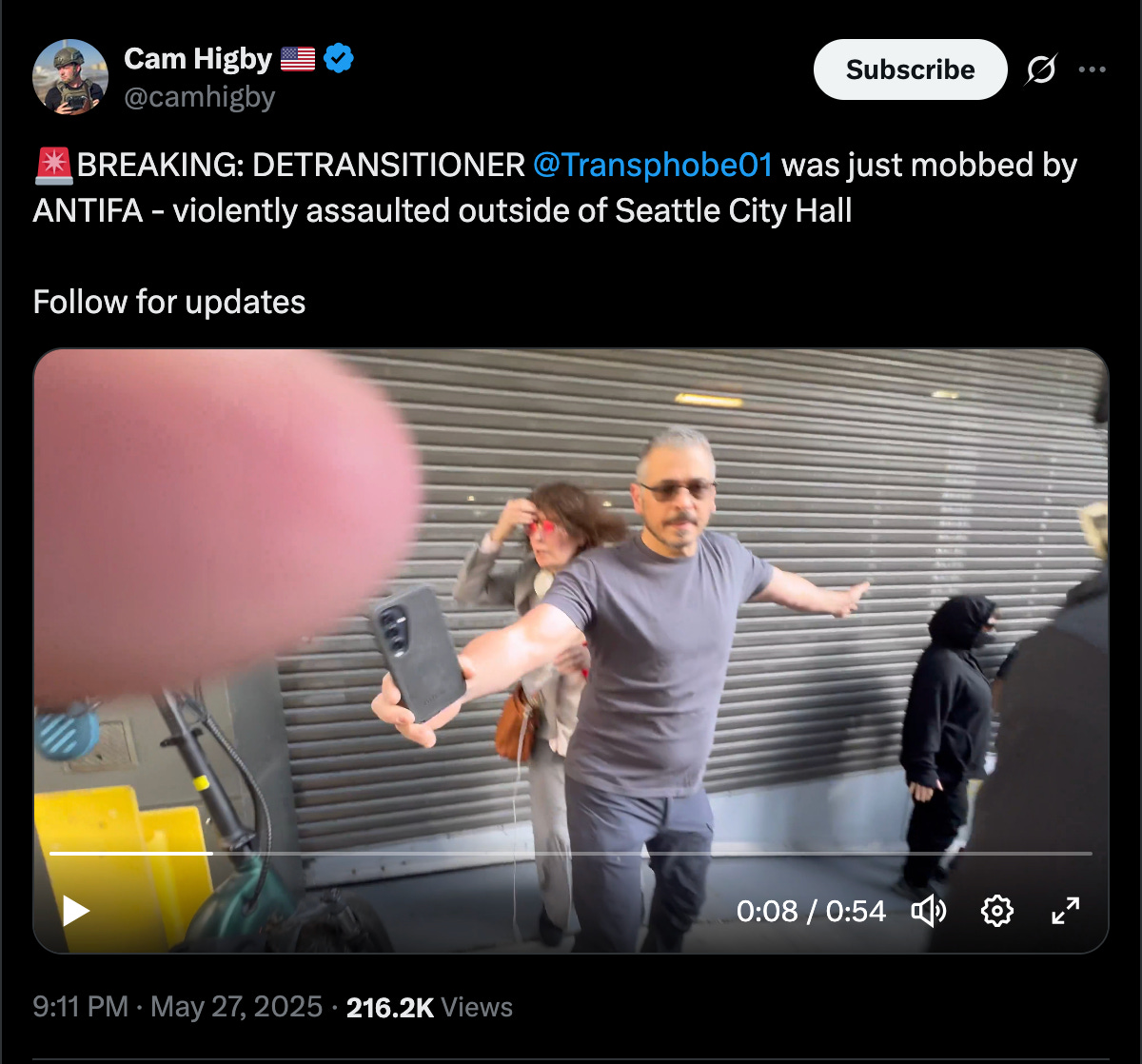
Task: Click the Cam Higby display name
Action: pyautogui.click(x=198, y=59)
